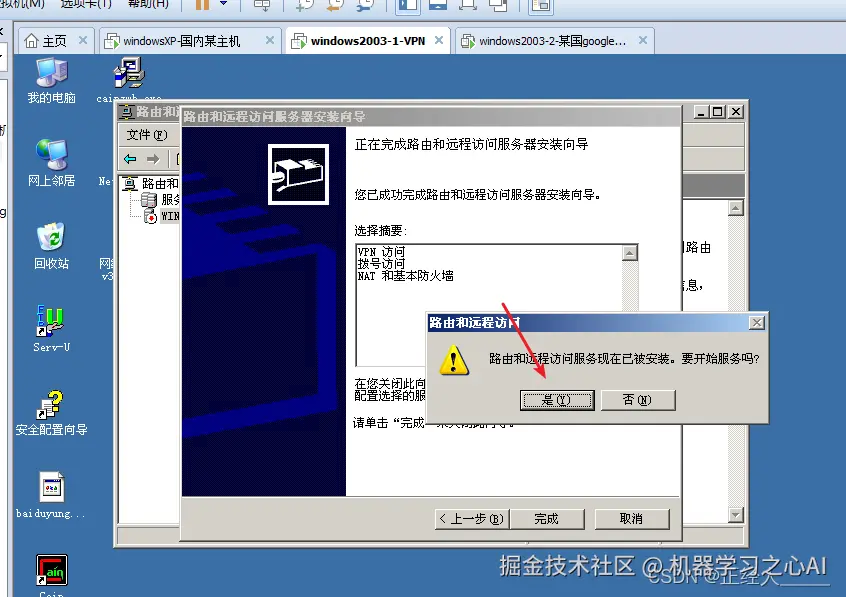This screenshot has height=597, width=846.
Task: Select the Serv-U desktop shortcut
Action: (x=51, y=329)
